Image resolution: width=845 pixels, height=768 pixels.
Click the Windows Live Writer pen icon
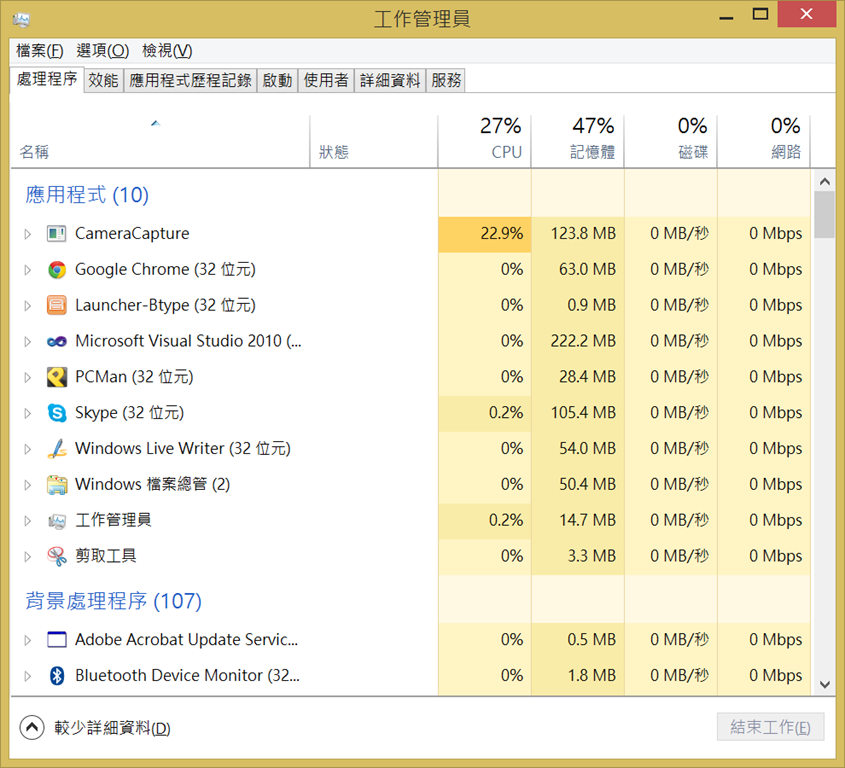pyautogui.click(x=57, y=448)
